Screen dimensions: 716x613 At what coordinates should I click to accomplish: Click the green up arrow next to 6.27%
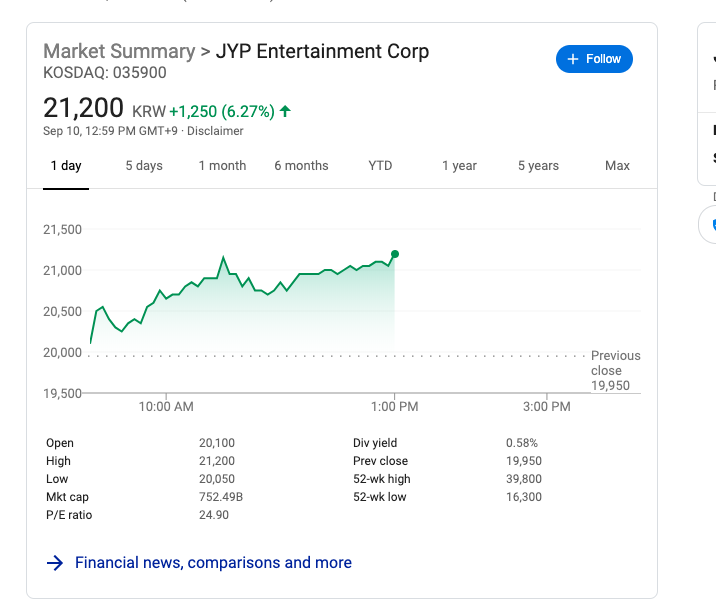click(285, 111)
